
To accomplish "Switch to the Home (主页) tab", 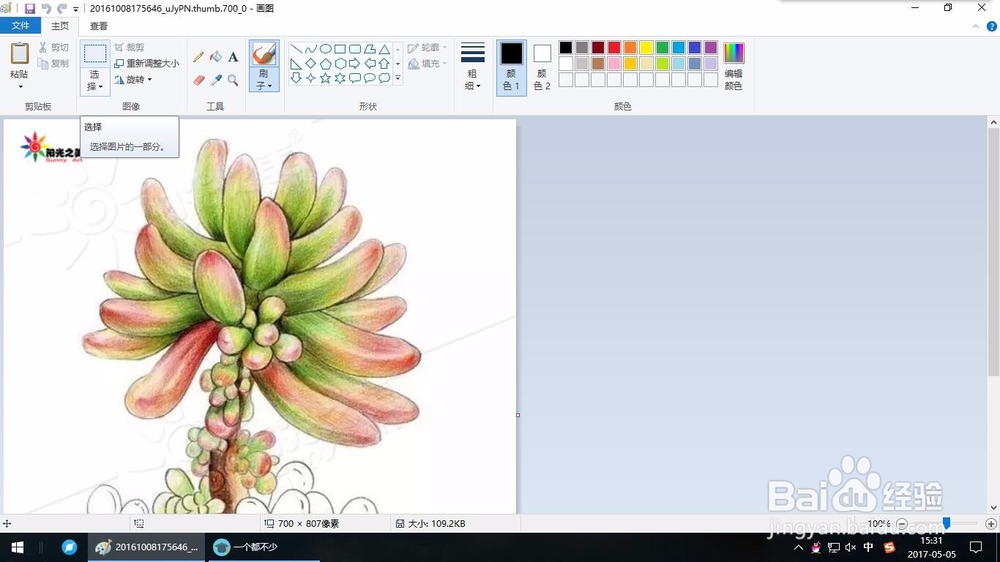I will click(x=60, y=26).
